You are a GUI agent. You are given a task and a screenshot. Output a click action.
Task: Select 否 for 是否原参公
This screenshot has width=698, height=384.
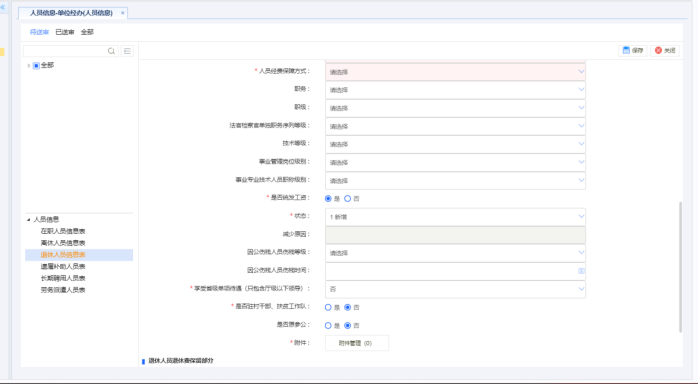[348, 326]
